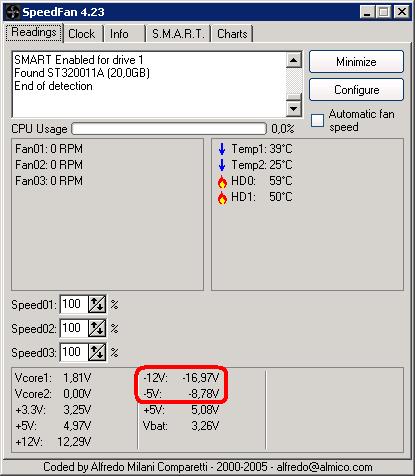The image size is (415, 476).
Task: Click the flame icon next to HD0
Action: click(x=222, y=181)
